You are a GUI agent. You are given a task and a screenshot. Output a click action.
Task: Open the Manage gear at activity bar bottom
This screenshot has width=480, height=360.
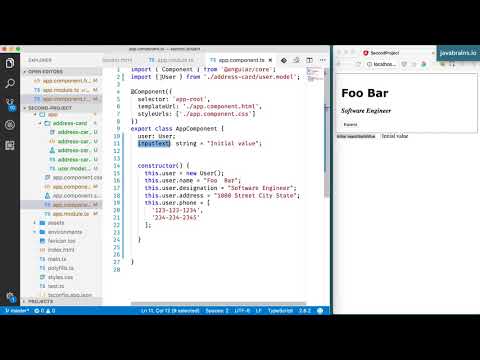(10, 296)
